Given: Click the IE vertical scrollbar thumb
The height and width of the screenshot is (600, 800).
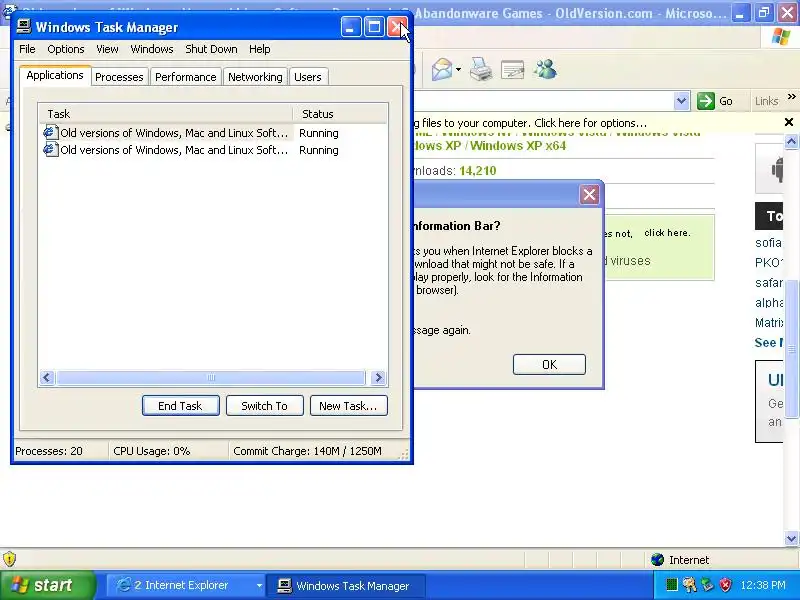Looking at the screenshot, I should point(791,349).
